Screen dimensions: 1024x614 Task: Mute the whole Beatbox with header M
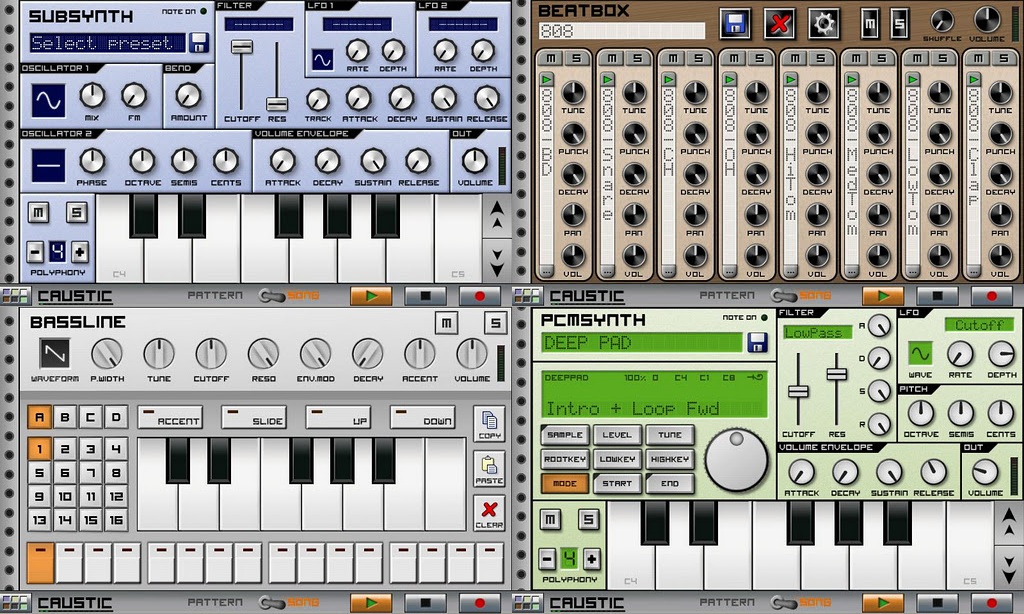(x=870, y=24)
